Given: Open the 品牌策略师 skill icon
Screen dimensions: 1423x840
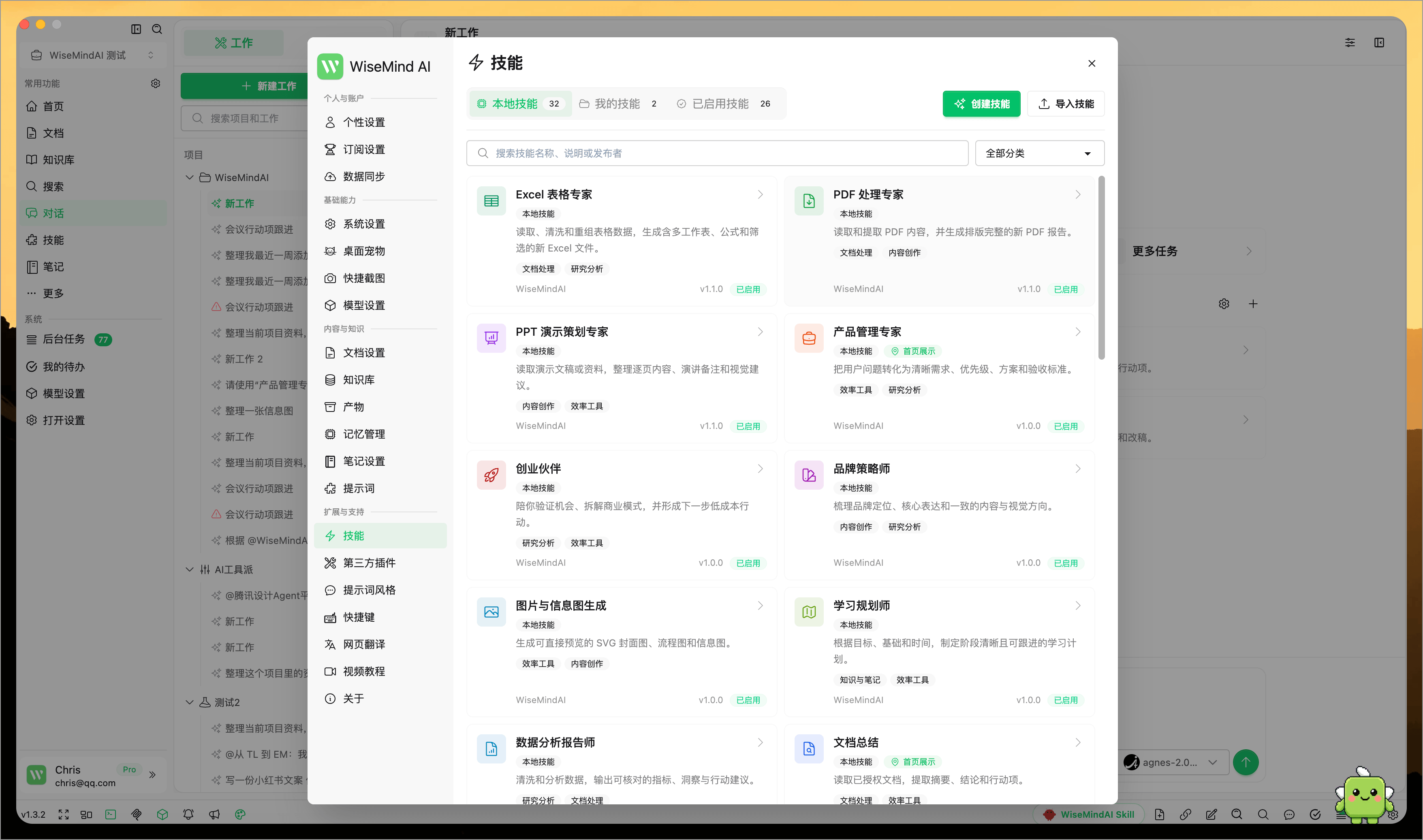Looking at the screenshot, I should 809,475.
